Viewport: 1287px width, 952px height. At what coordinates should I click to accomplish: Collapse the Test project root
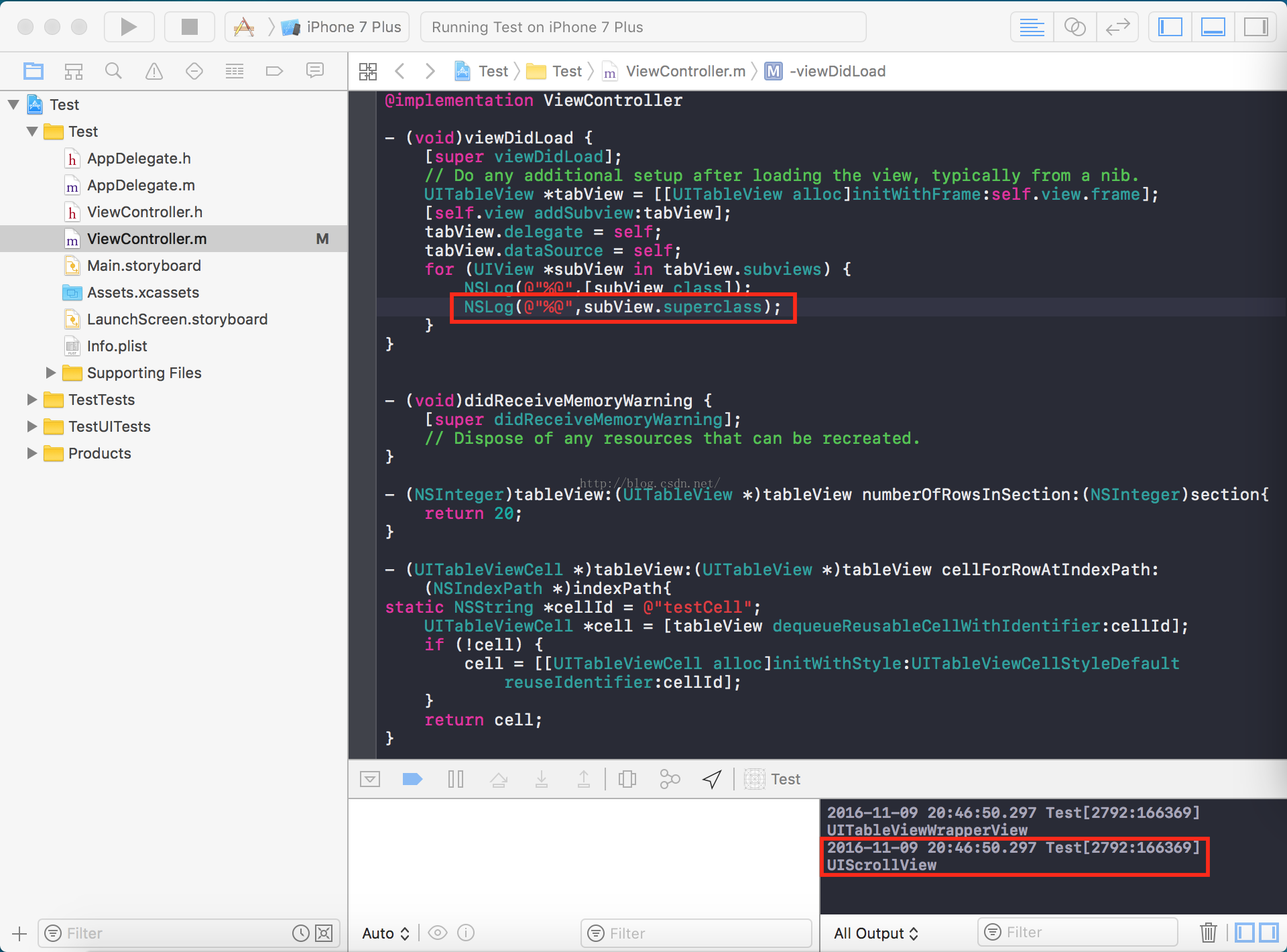13,105
